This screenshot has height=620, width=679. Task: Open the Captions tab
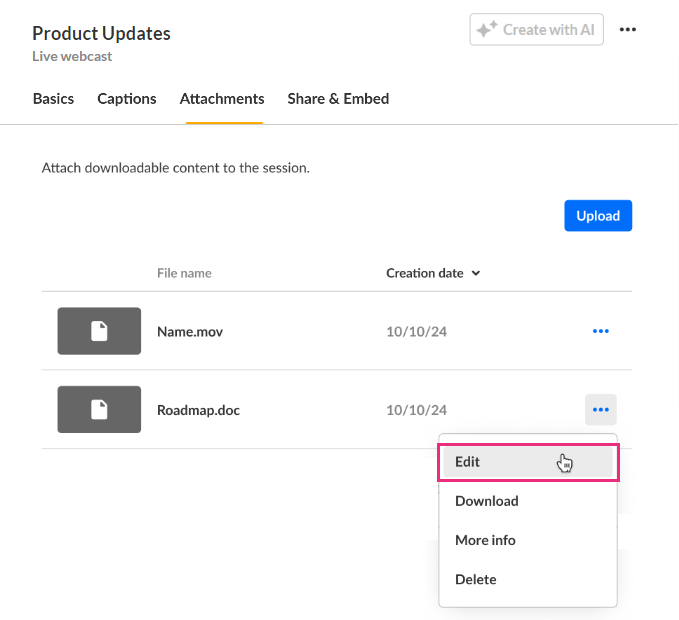coord(127,99)
